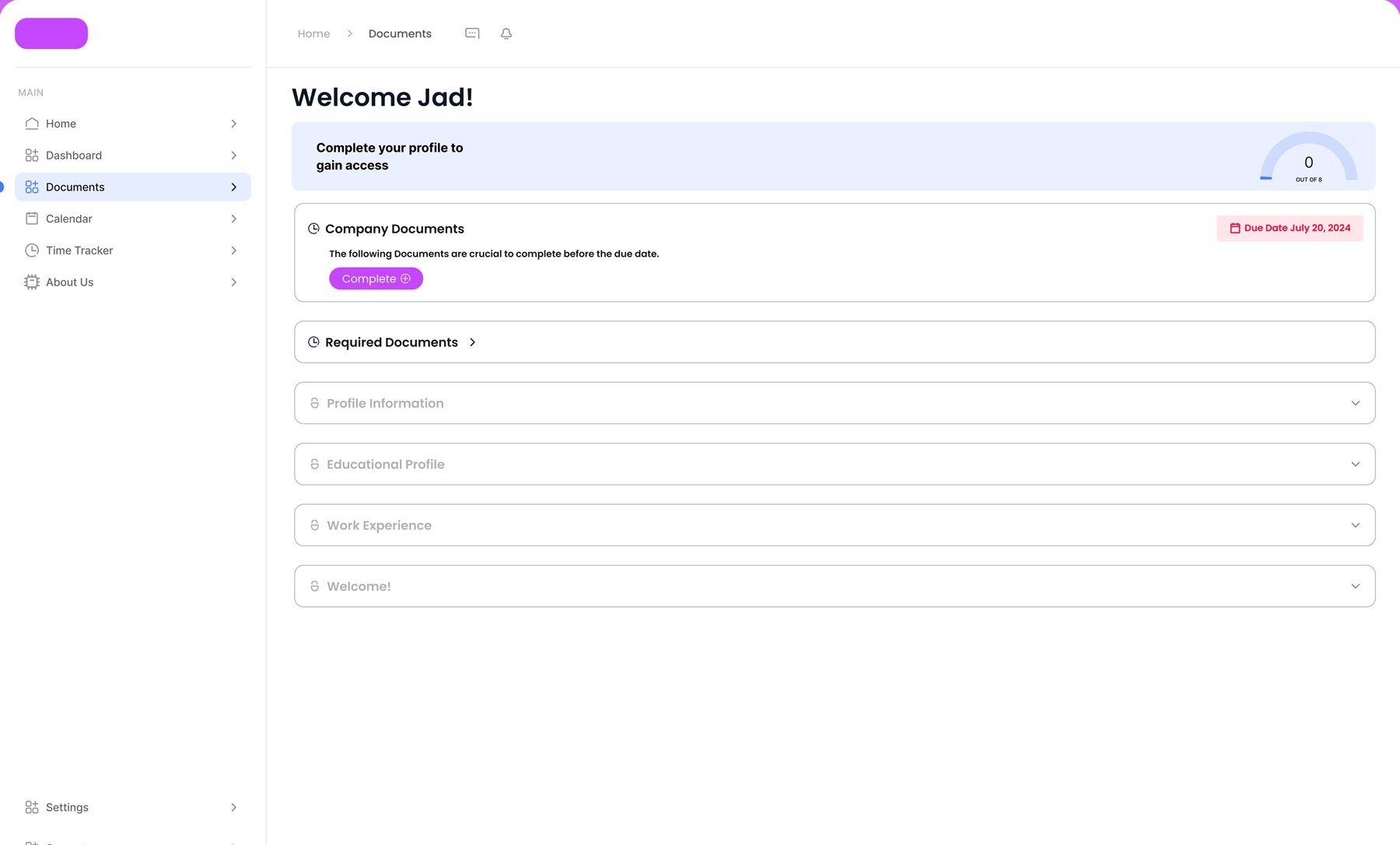This screenshot has height=845, width=1400.
Task: Click the purple Complete button
Action: [376, 279]
